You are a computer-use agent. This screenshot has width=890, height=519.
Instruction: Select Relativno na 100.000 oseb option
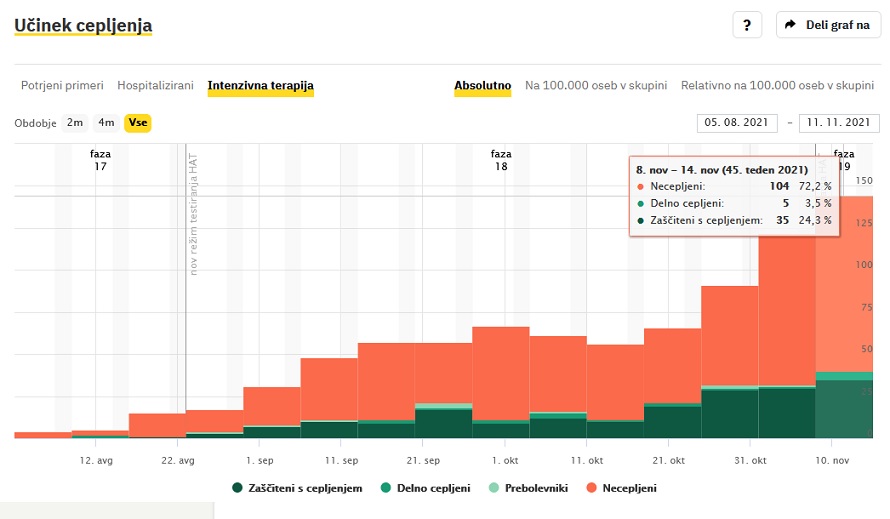point(777,86)
